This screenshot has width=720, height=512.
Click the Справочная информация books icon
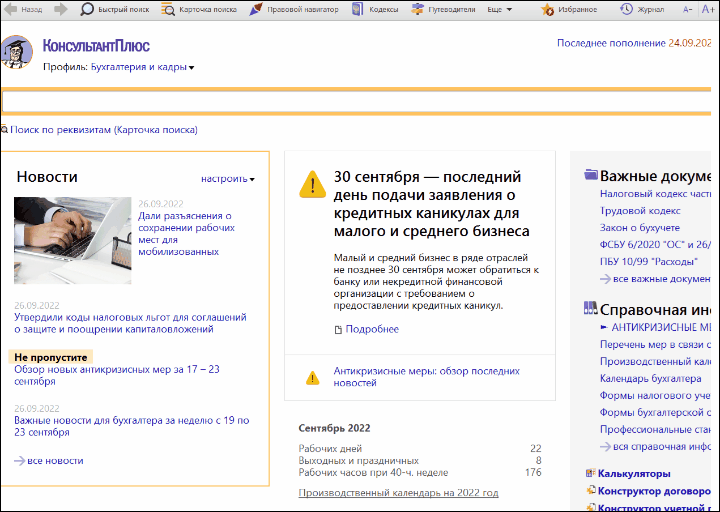(x=591, y=308)
